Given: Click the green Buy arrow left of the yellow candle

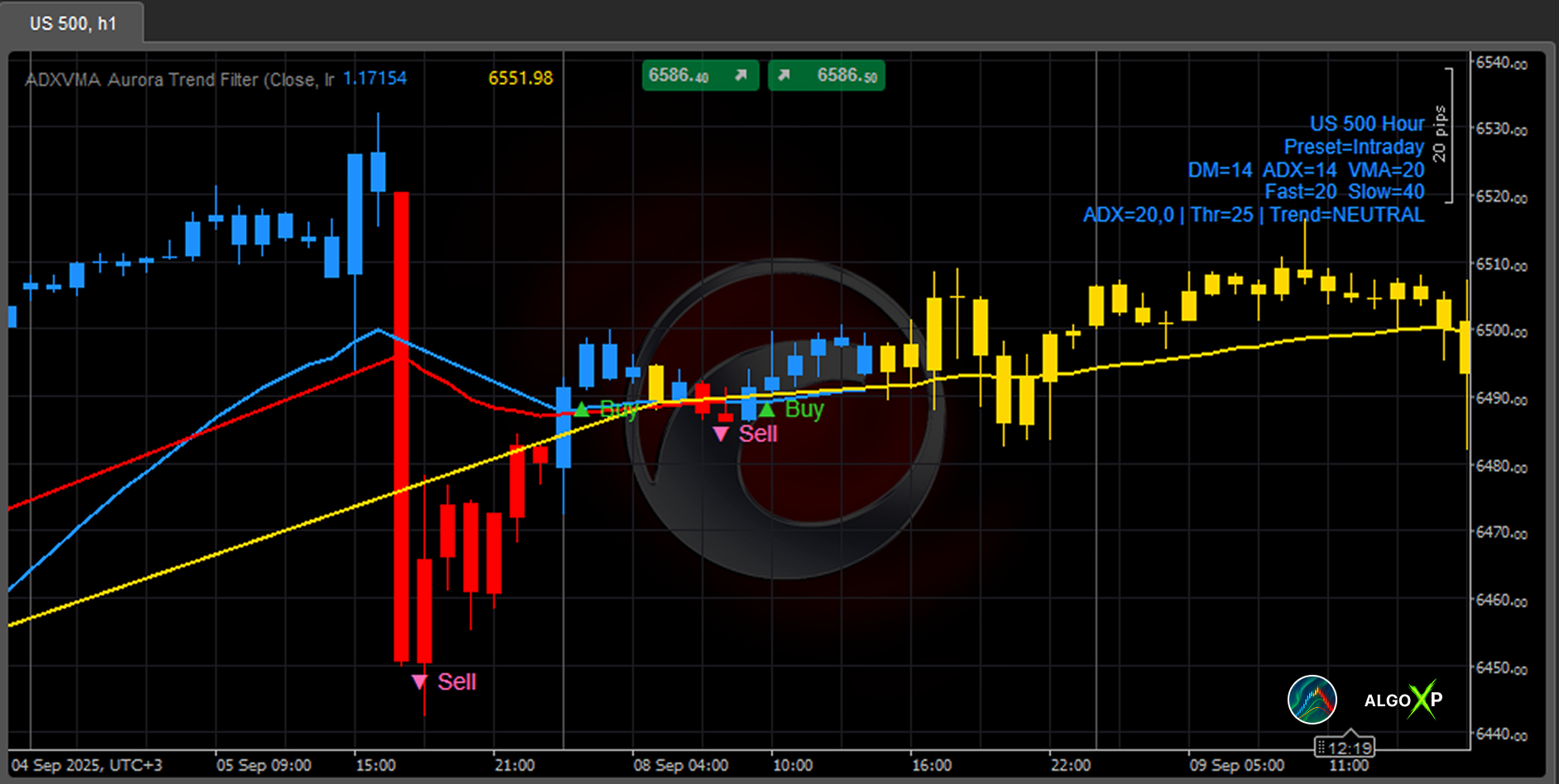Looking at the screenshot, I should point(582,409).
